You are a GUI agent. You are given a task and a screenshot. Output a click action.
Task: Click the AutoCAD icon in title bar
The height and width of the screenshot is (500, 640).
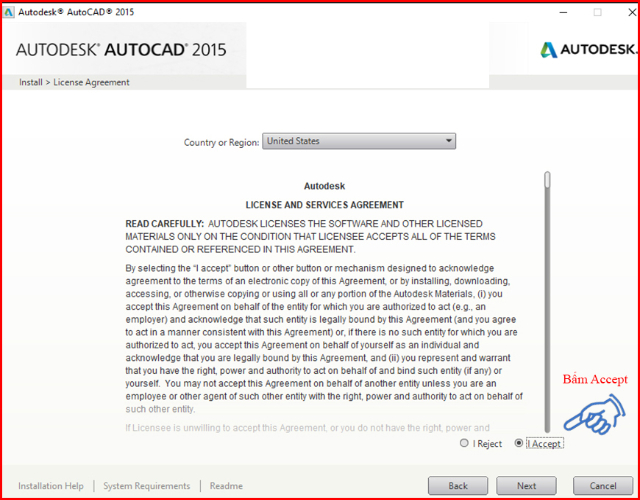click(x=8, y=12)
